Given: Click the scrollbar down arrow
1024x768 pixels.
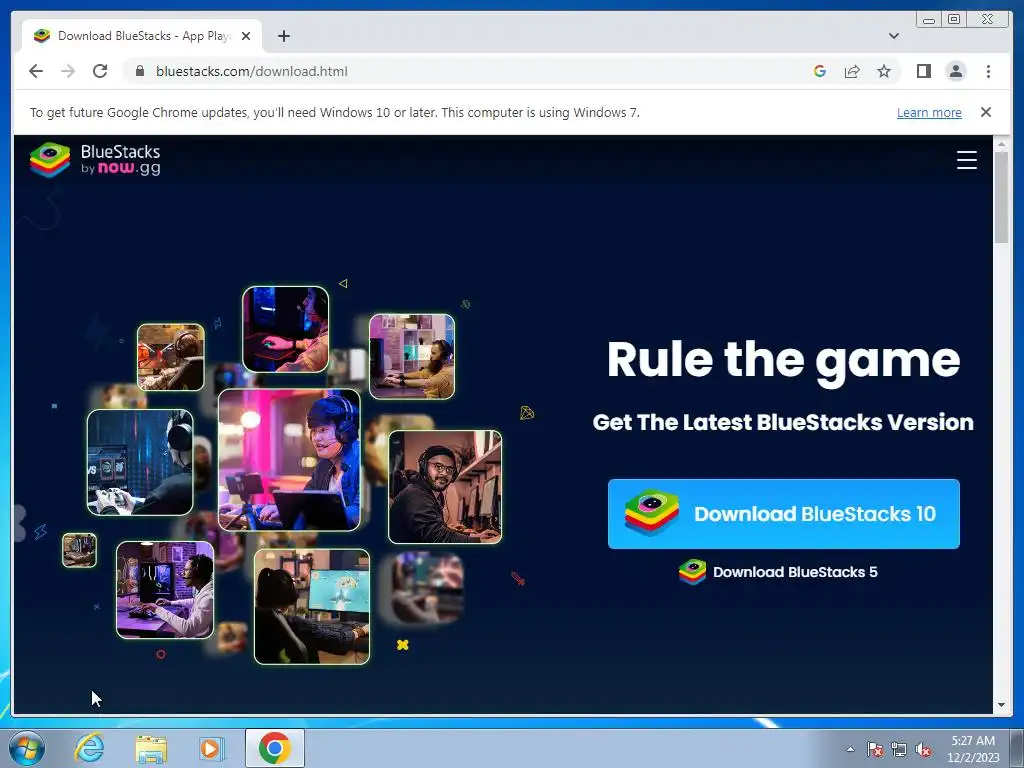Looking at the screenshot, I should click(1001, 705).
